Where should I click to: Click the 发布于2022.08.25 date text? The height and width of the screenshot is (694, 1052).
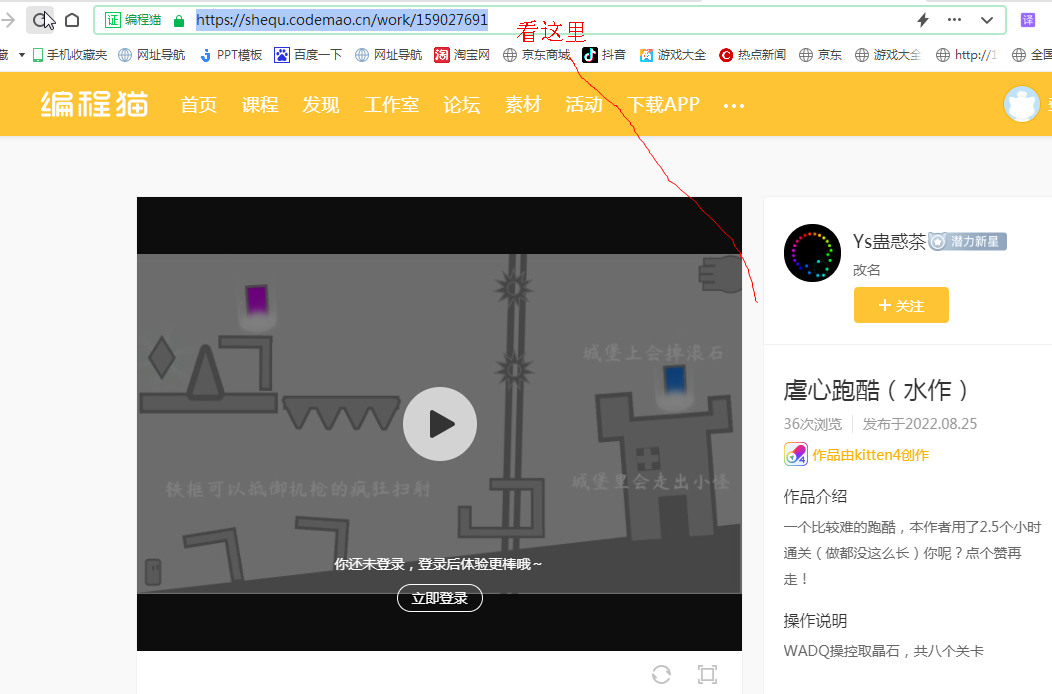(x=919, y=424)
